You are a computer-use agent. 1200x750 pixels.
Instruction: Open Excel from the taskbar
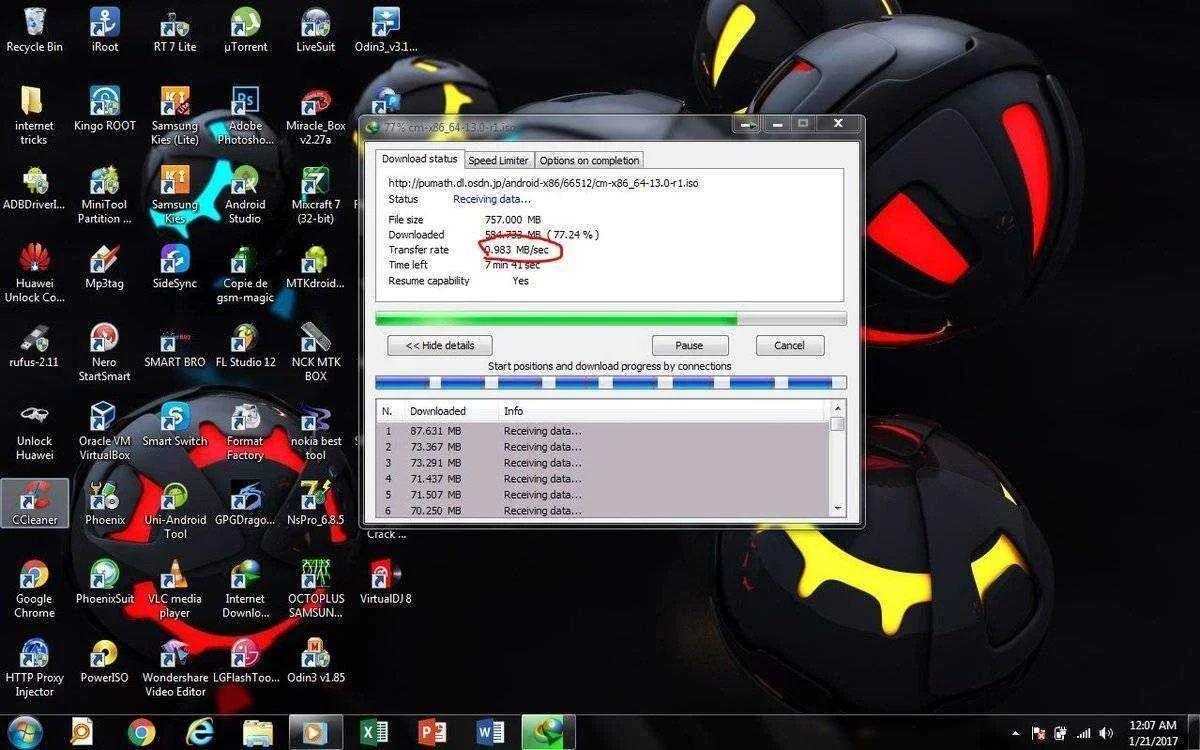pos(375,732)
